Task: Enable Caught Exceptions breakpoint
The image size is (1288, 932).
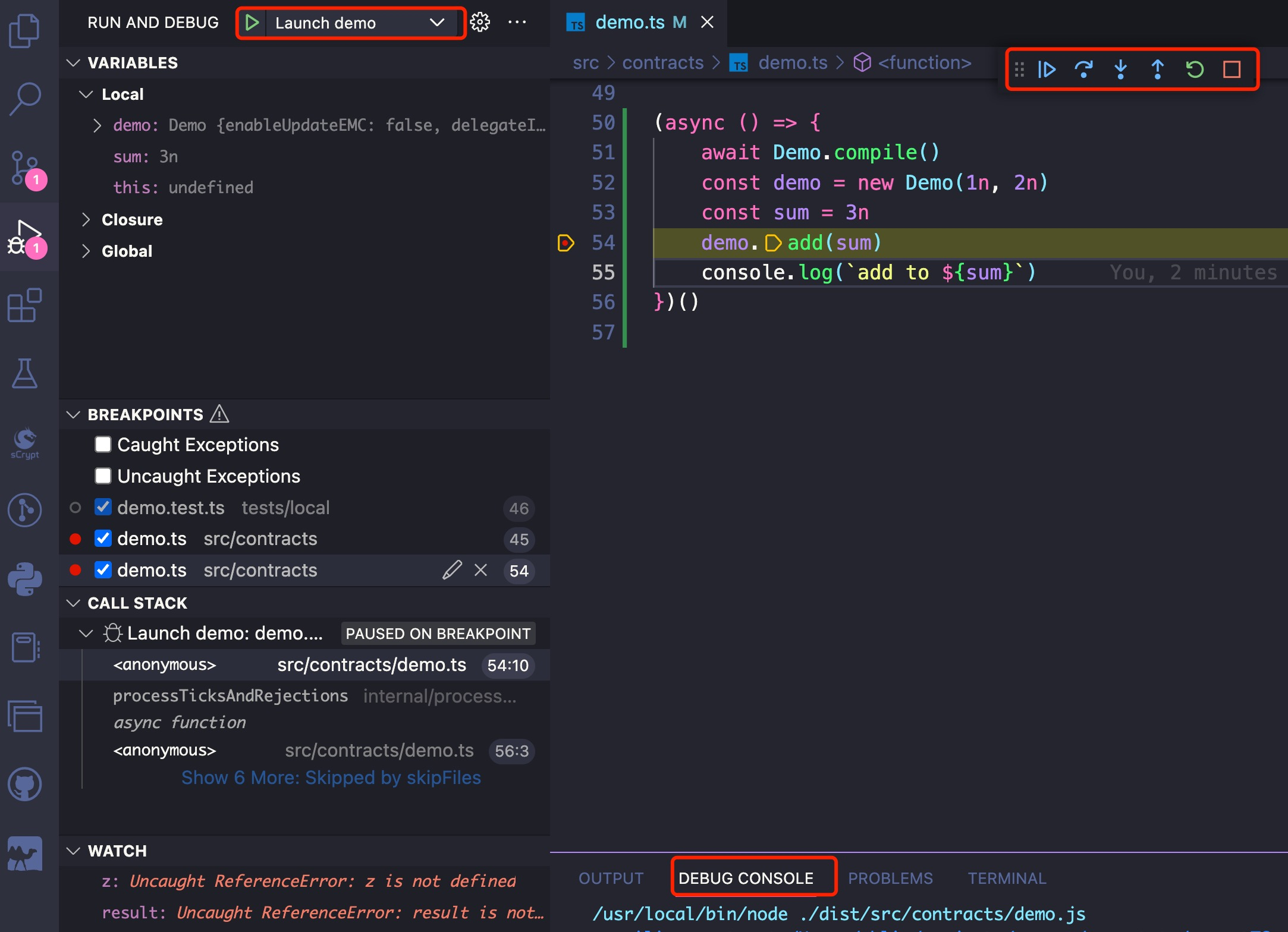Action: (x=103, y=445)
